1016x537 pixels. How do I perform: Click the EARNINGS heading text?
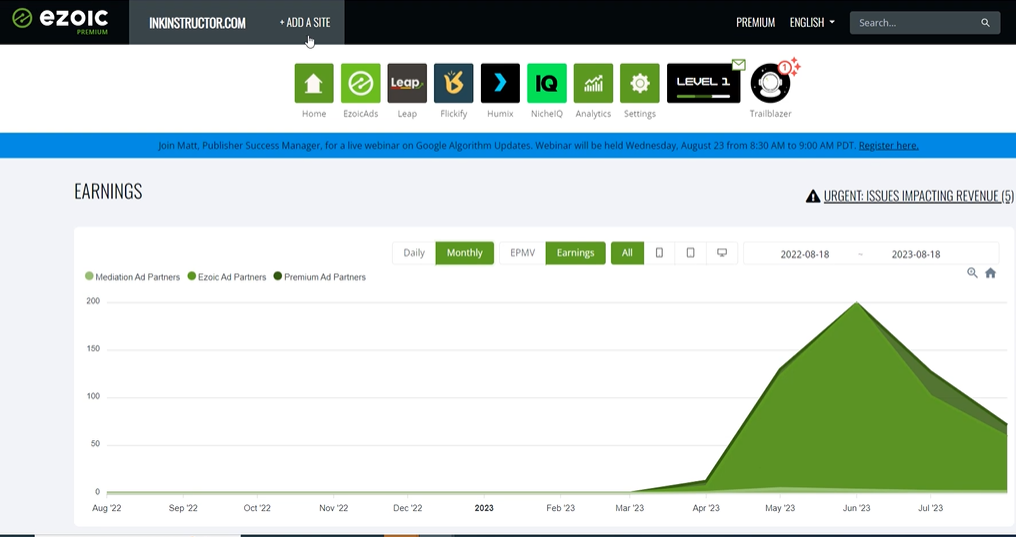click(x=108, y=191)
